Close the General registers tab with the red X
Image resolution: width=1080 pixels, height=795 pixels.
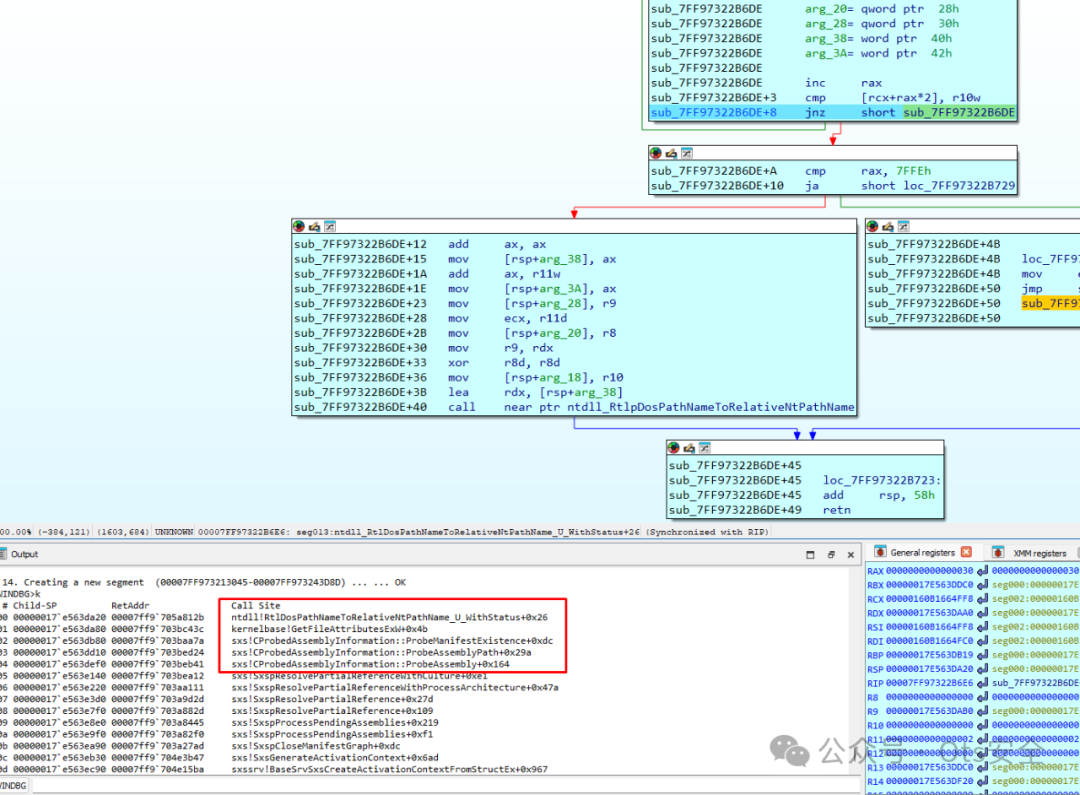966,552
